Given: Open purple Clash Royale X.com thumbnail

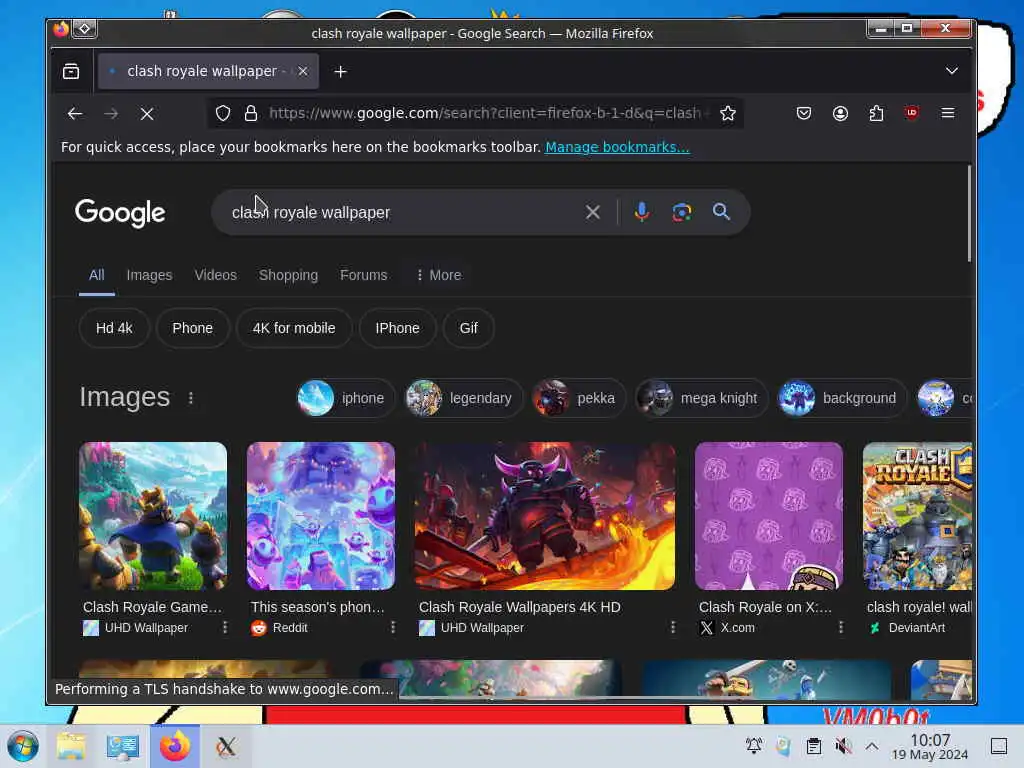Looking at the screenshot, I should pyautogui.click(x=769, y=516).
